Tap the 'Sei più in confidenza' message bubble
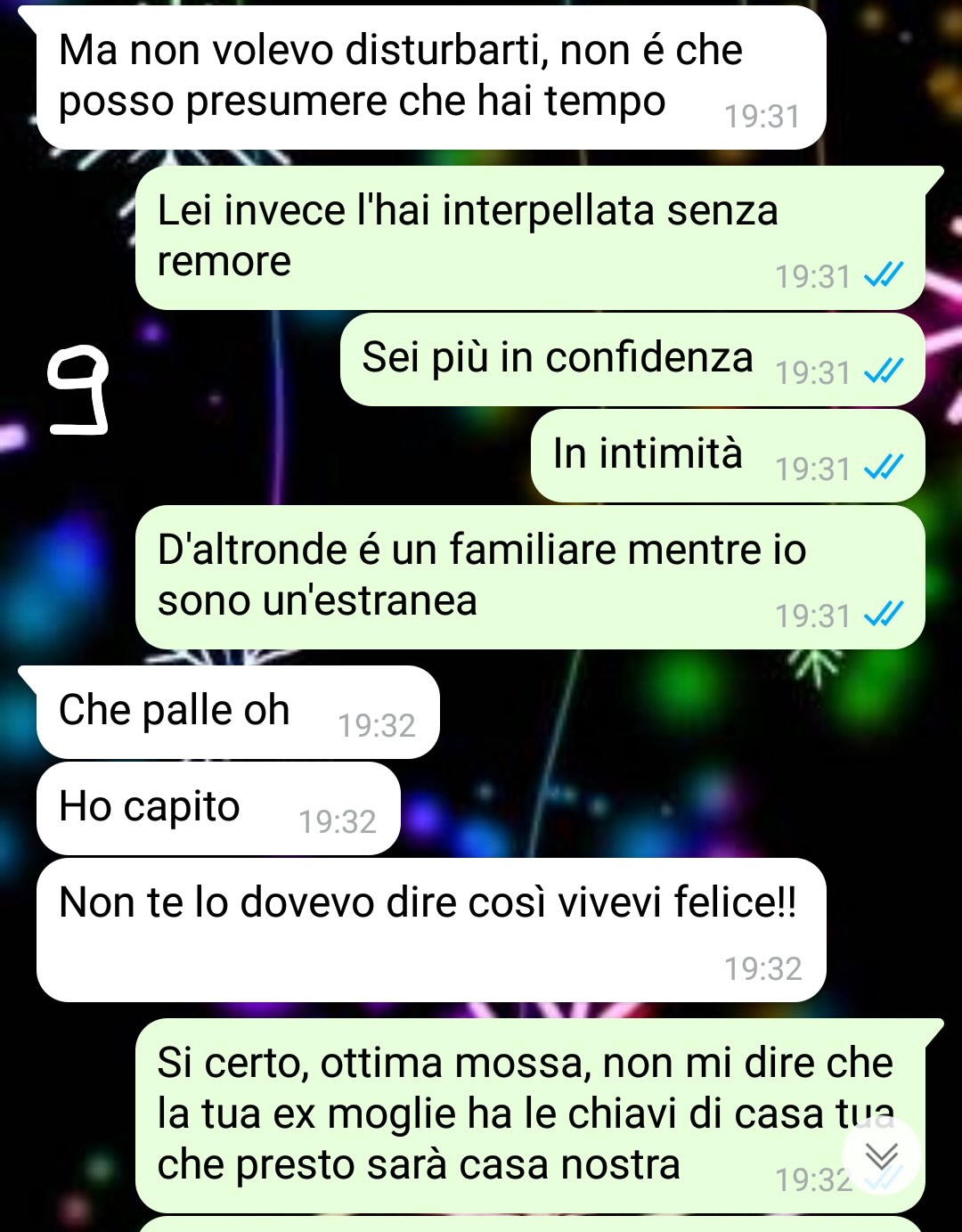962x1232 pixels. point(632,359)
